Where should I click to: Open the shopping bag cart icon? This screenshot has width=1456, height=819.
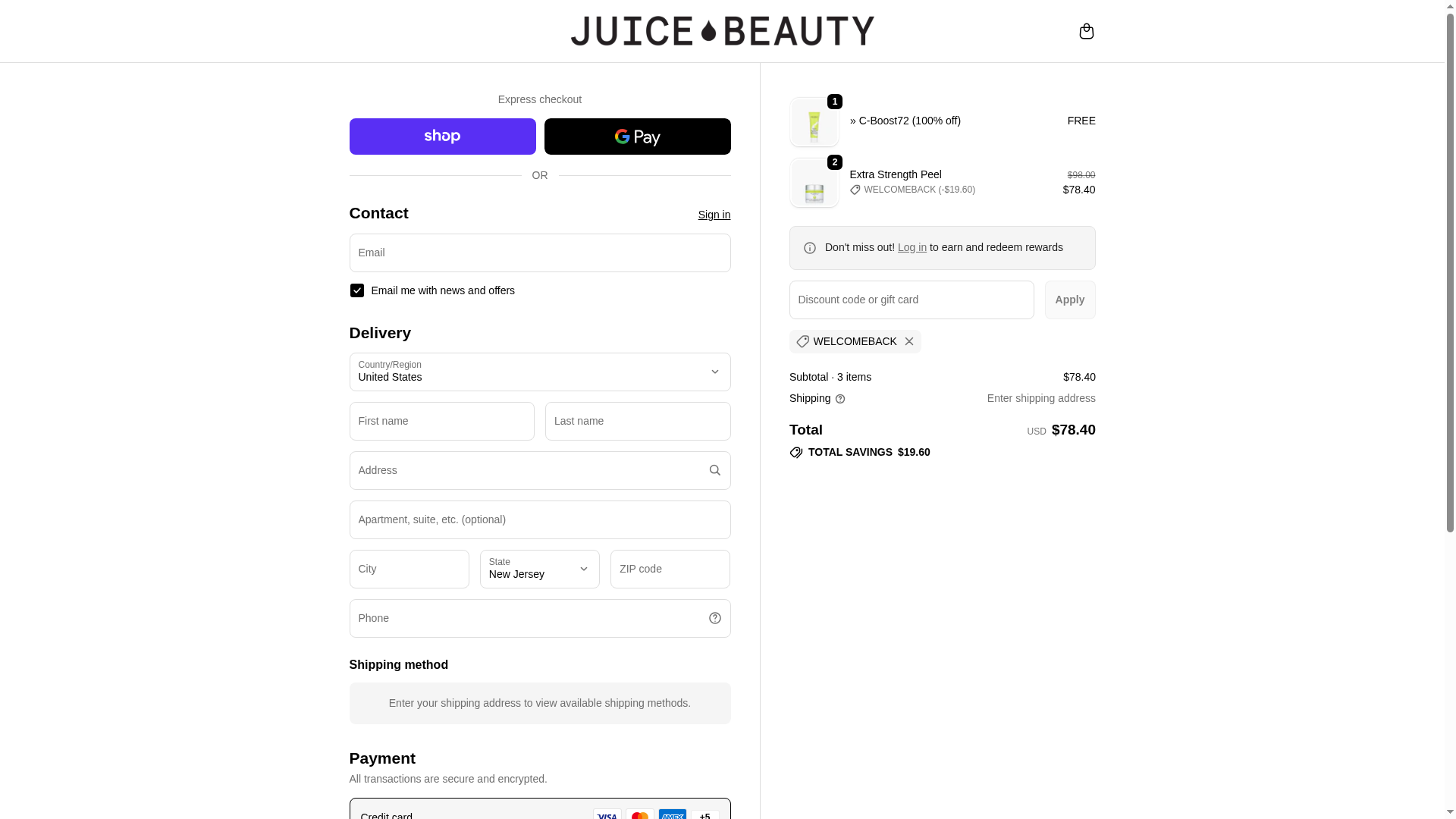[x=1086, y=31]
